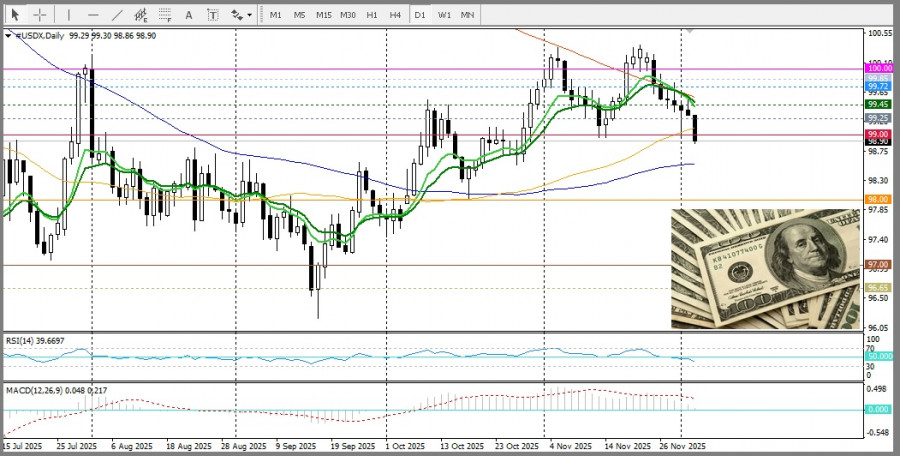Choose the text 'A' annotation tool
Viewport: 900px width, 456px height.
[x=190, y=15]
